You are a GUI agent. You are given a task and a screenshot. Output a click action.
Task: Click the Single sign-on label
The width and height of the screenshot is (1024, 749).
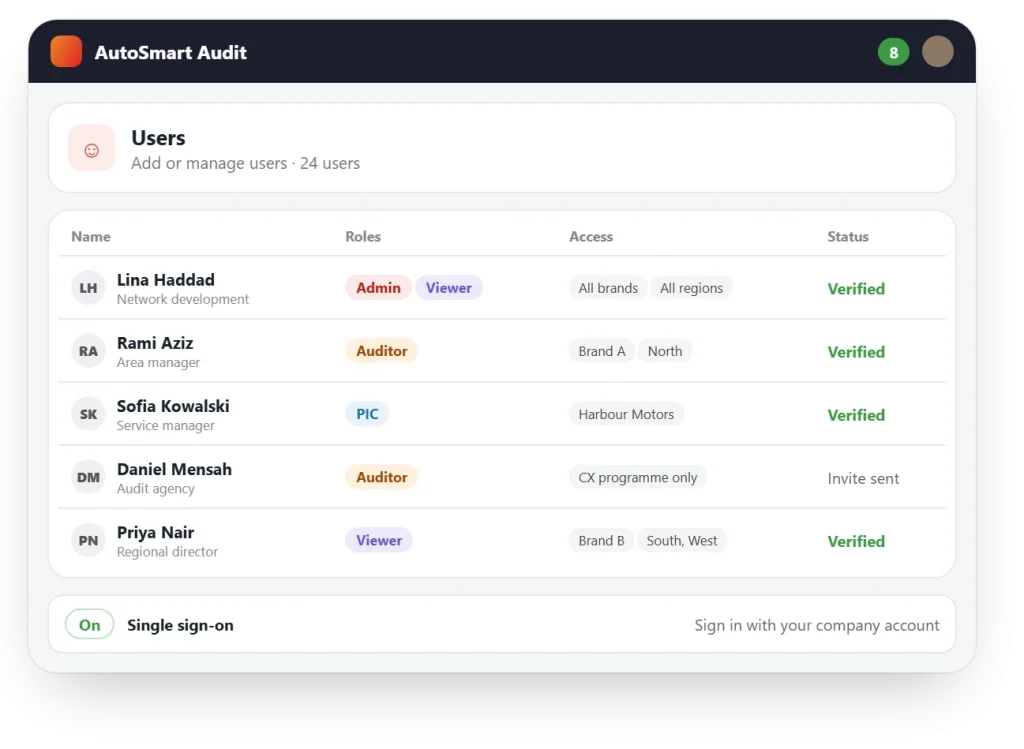pyautogui.click(x=180, y=625)
